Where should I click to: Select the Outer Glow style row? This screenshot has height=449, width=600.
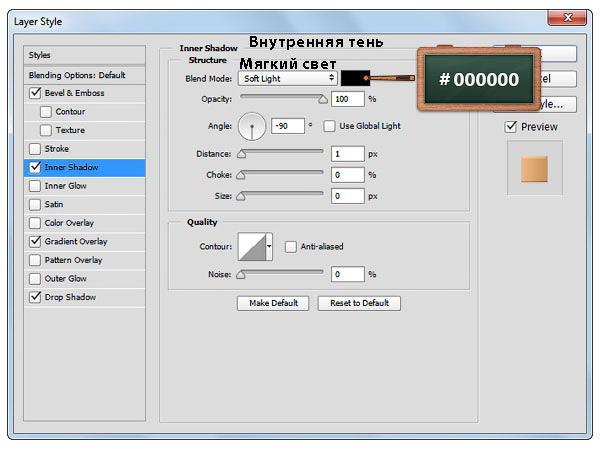pyautogui.click(x=85, y=279)
